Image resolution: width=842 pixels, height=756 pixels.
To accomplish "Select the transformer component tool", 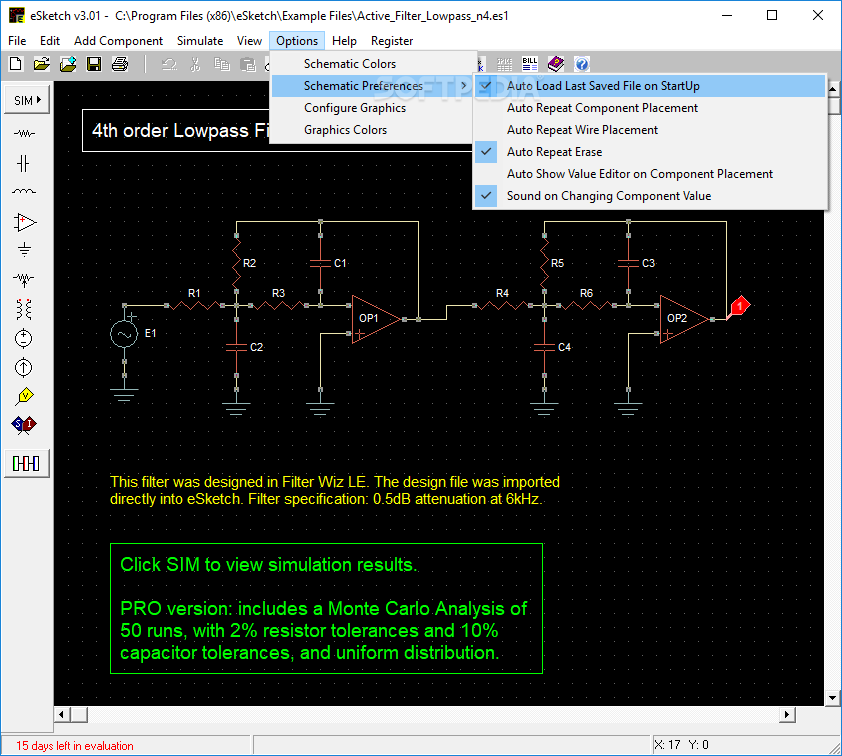I will tap(24, 309).
